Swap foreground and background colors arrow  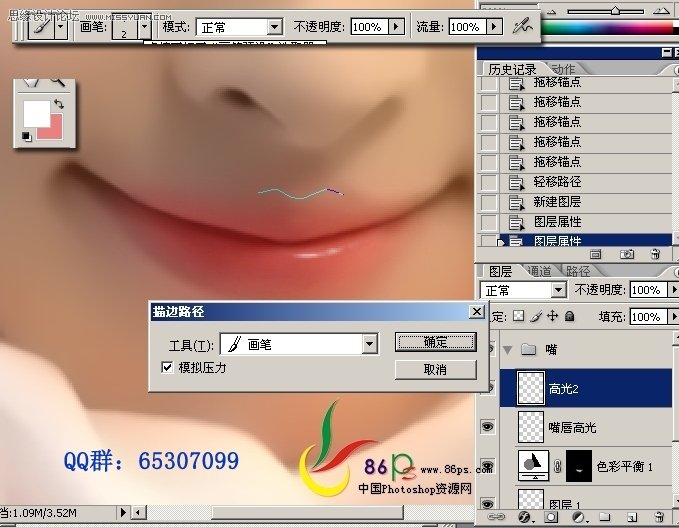(59, 104)
